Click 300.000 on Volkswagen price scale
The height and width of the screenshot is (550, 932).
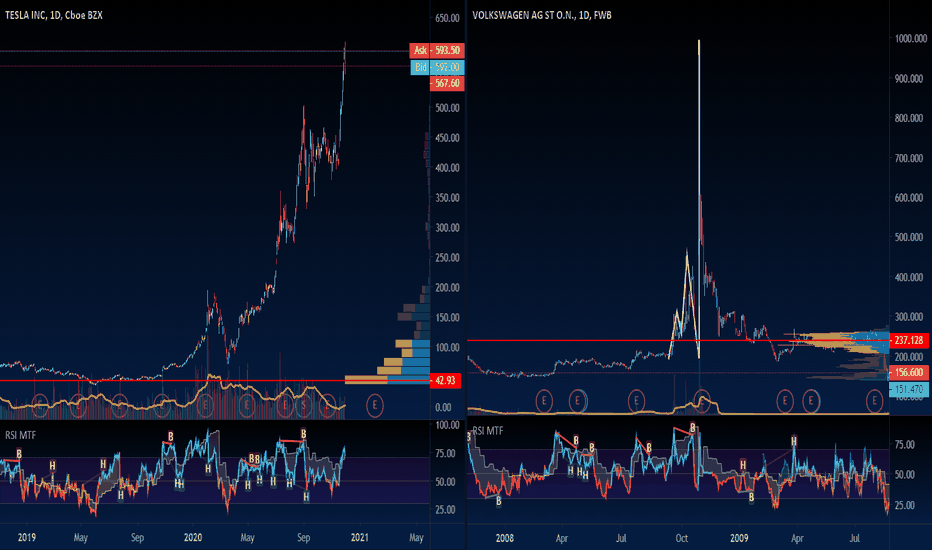tap(911, 317)
